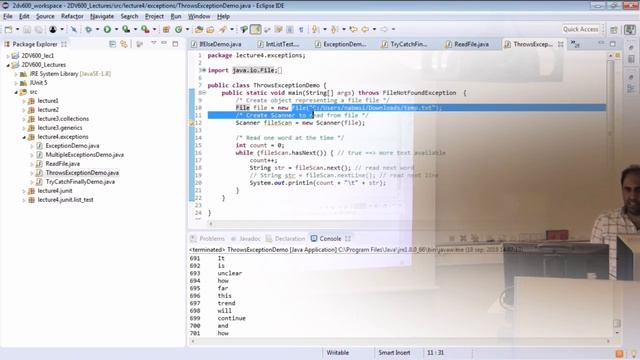Expand the lecture3.collections package
The height and width of the screenshot is (360, 640).
tap(24, 119)
